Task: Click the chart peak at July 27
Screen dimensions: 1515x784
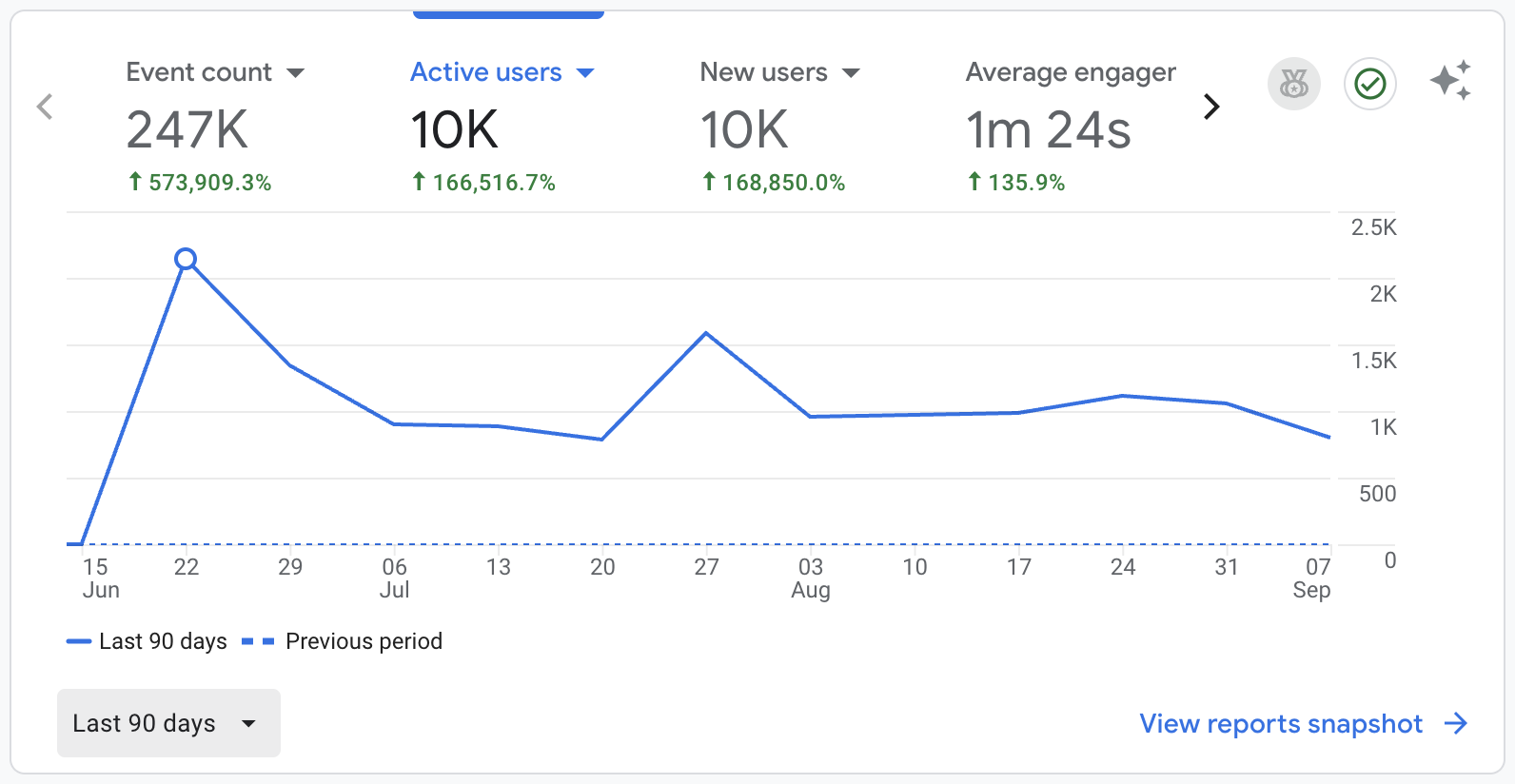Action: pyautogui.click(x=706, y=333)
